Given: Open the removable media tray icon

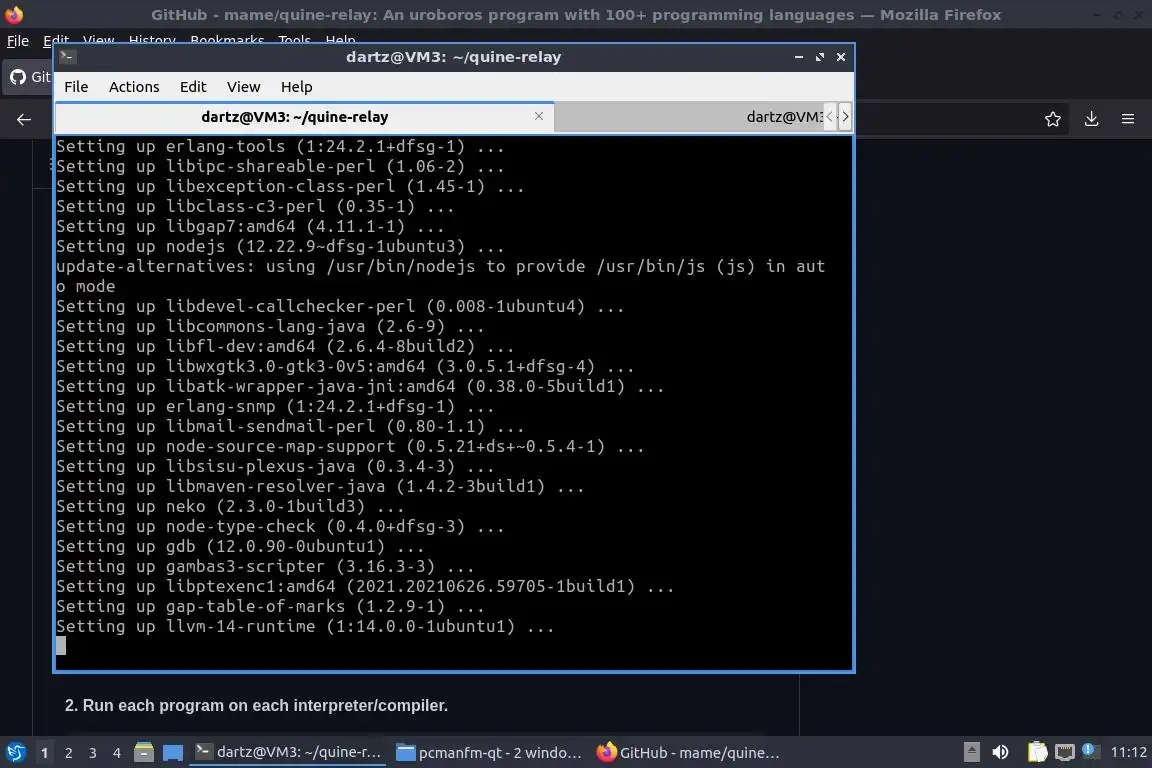Looking at the screenshot, I should click(x=971, y=753).
